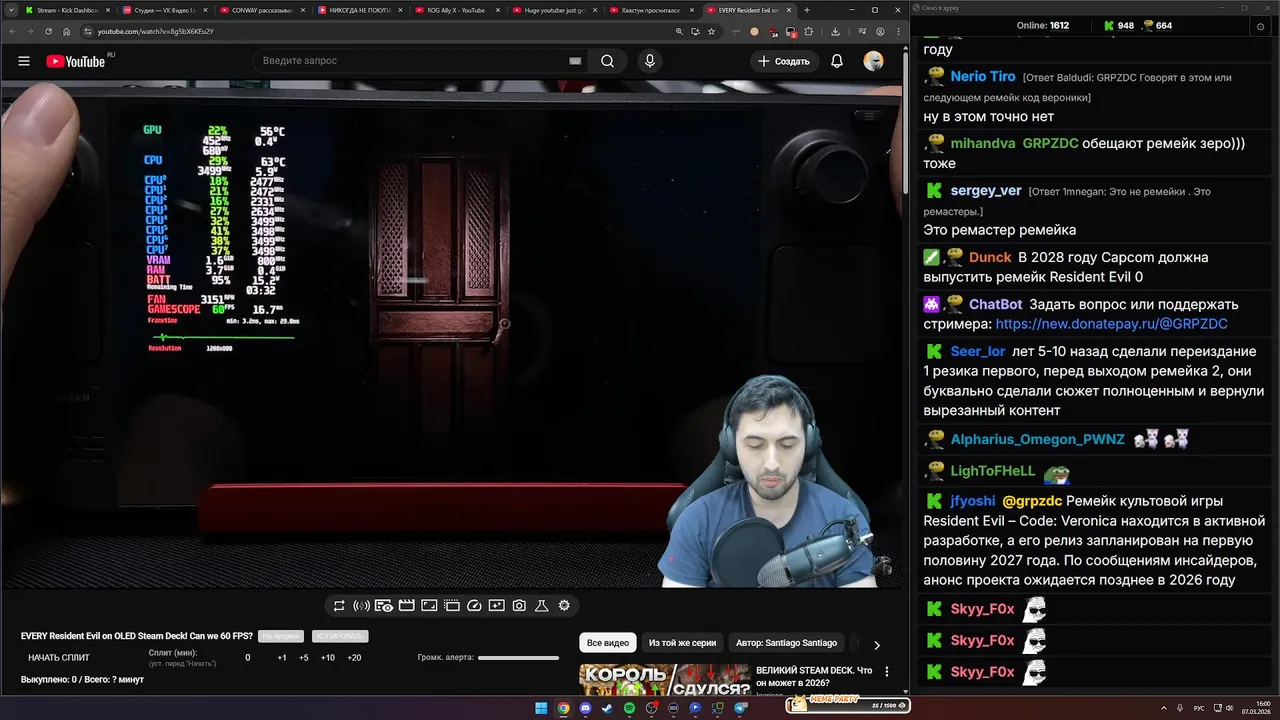
Task: Toggle the loop icon in player toolbar
Action: click(x=339, y=605)
